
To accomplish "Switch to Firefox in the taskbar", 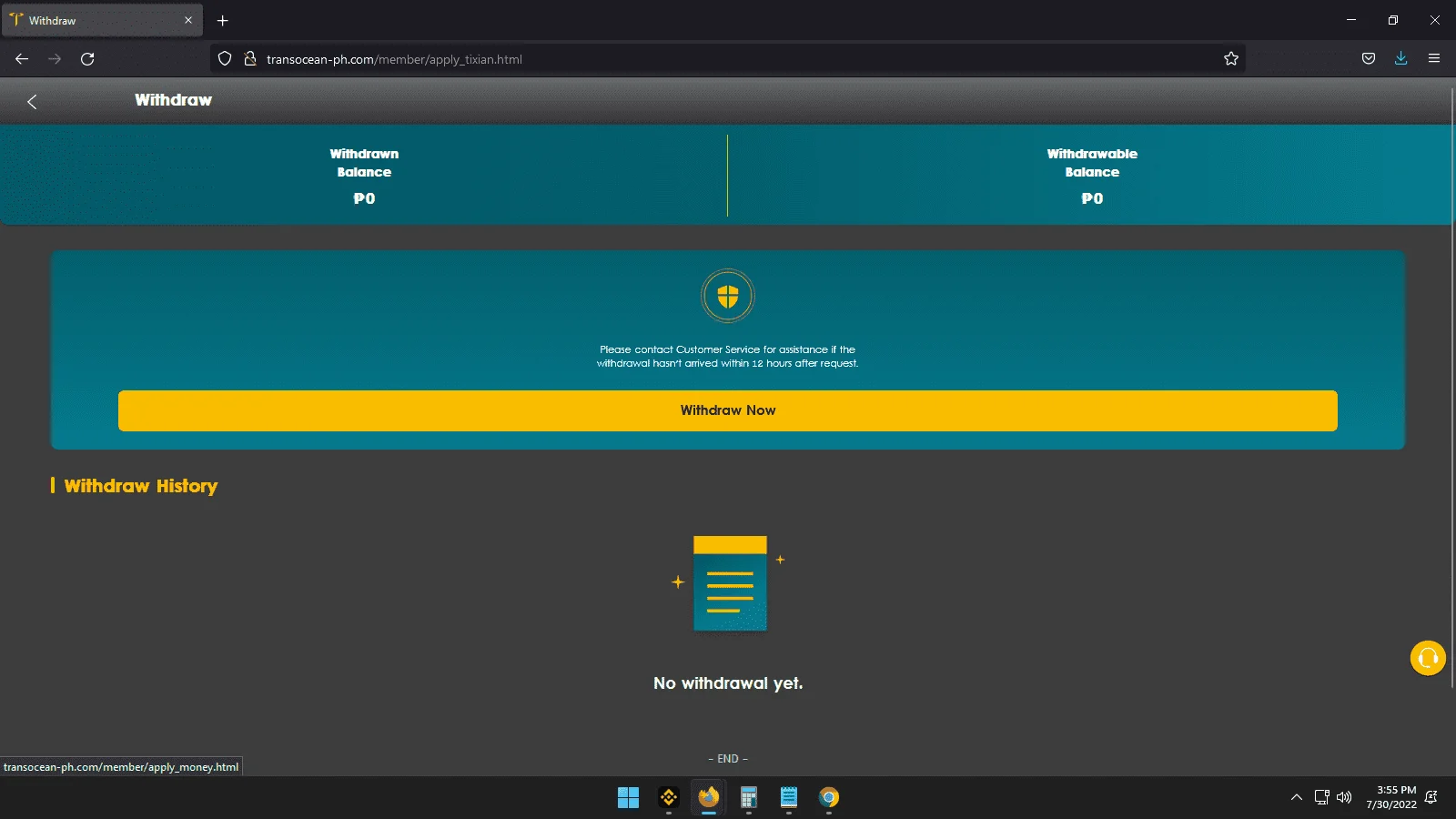I will [709, 798].
